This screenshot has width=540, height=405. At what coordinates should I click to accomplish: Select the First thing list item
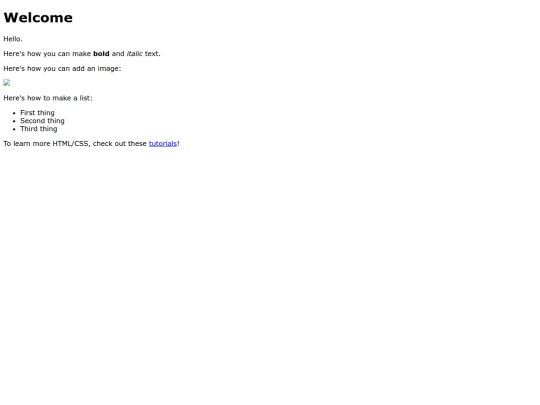[x=37, y=113]
